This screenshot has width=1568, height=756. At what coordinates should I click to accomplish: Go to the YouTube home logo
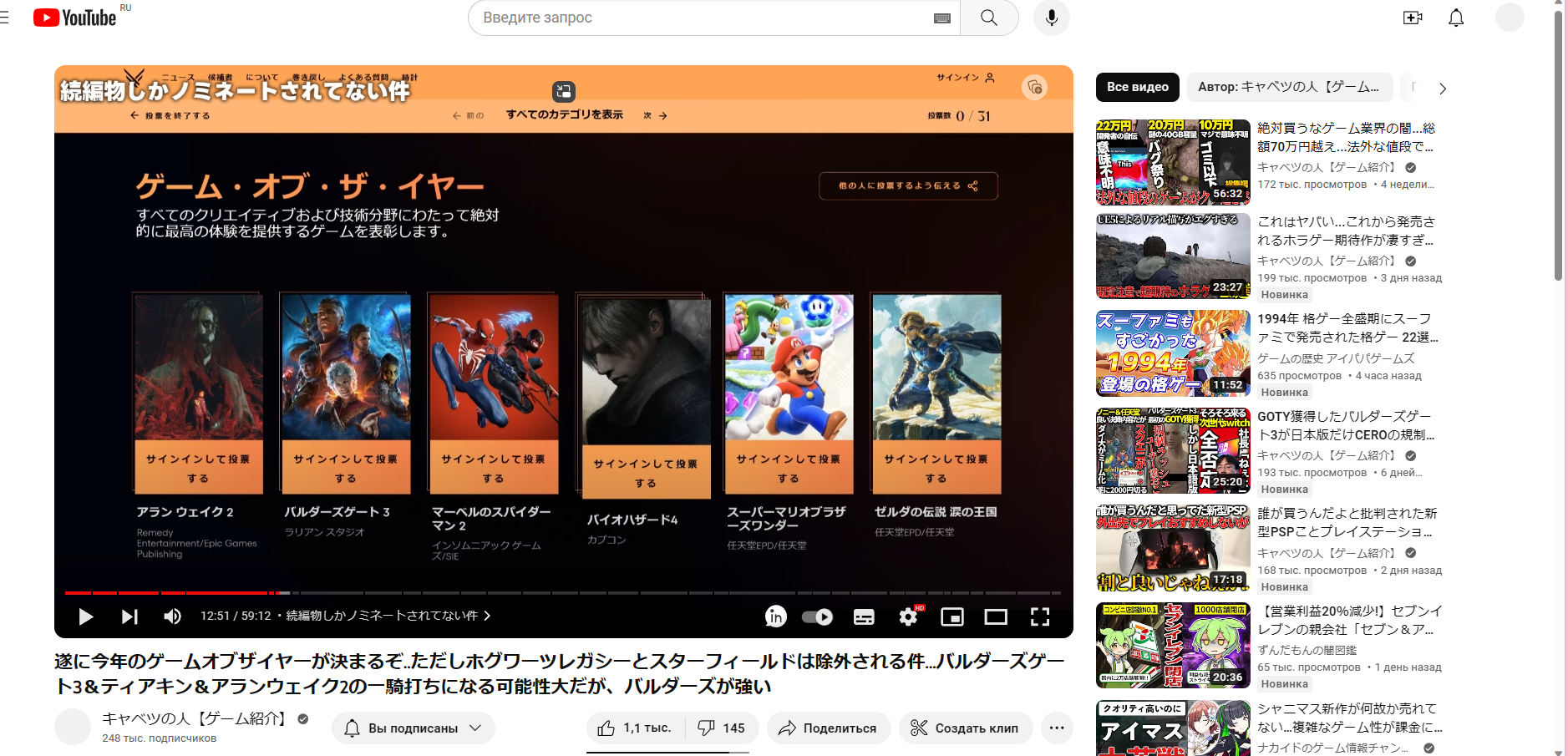[x=74, y=18]
